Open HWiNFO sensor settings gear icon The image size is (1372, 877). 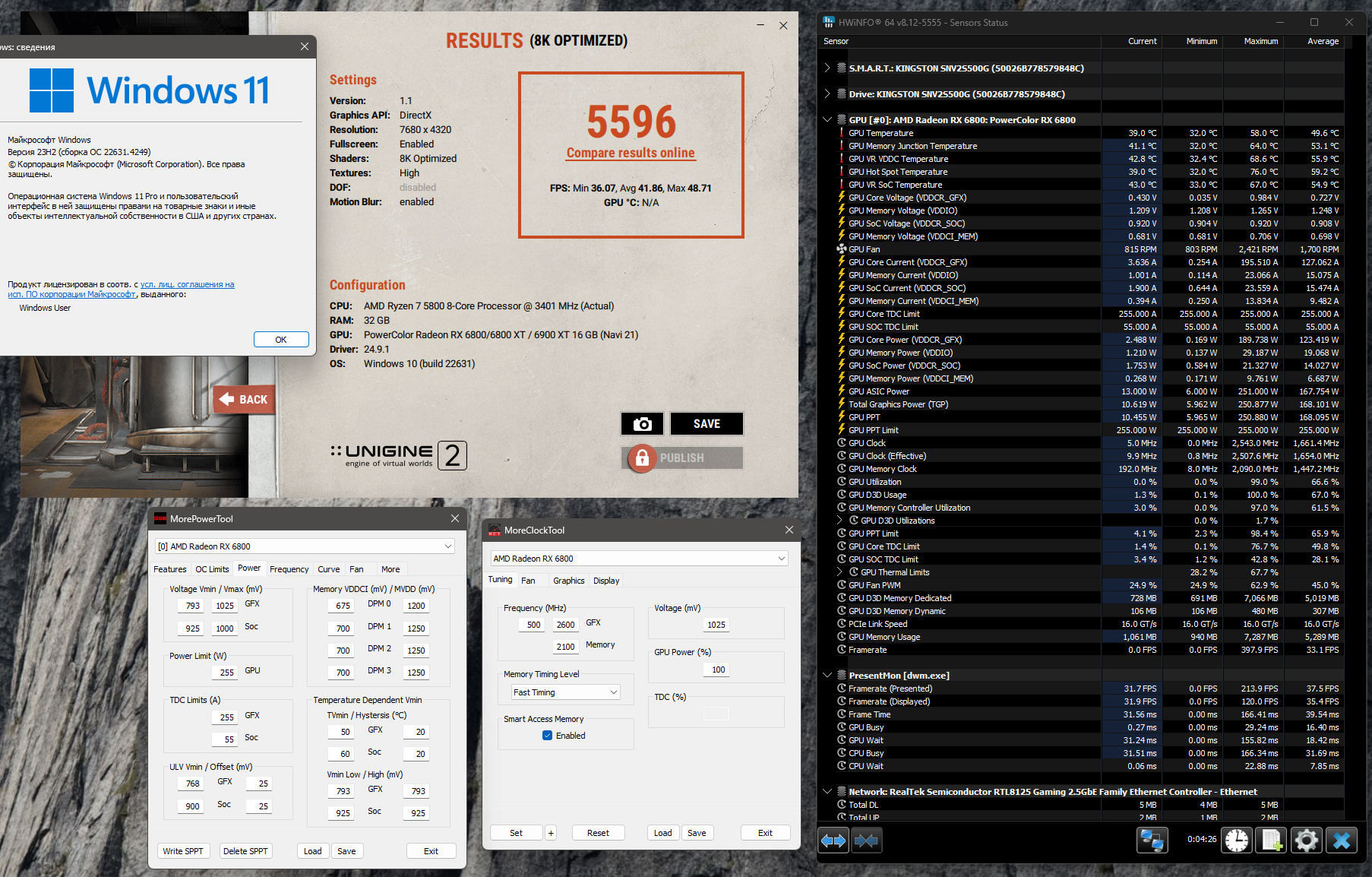(1307, 841)
